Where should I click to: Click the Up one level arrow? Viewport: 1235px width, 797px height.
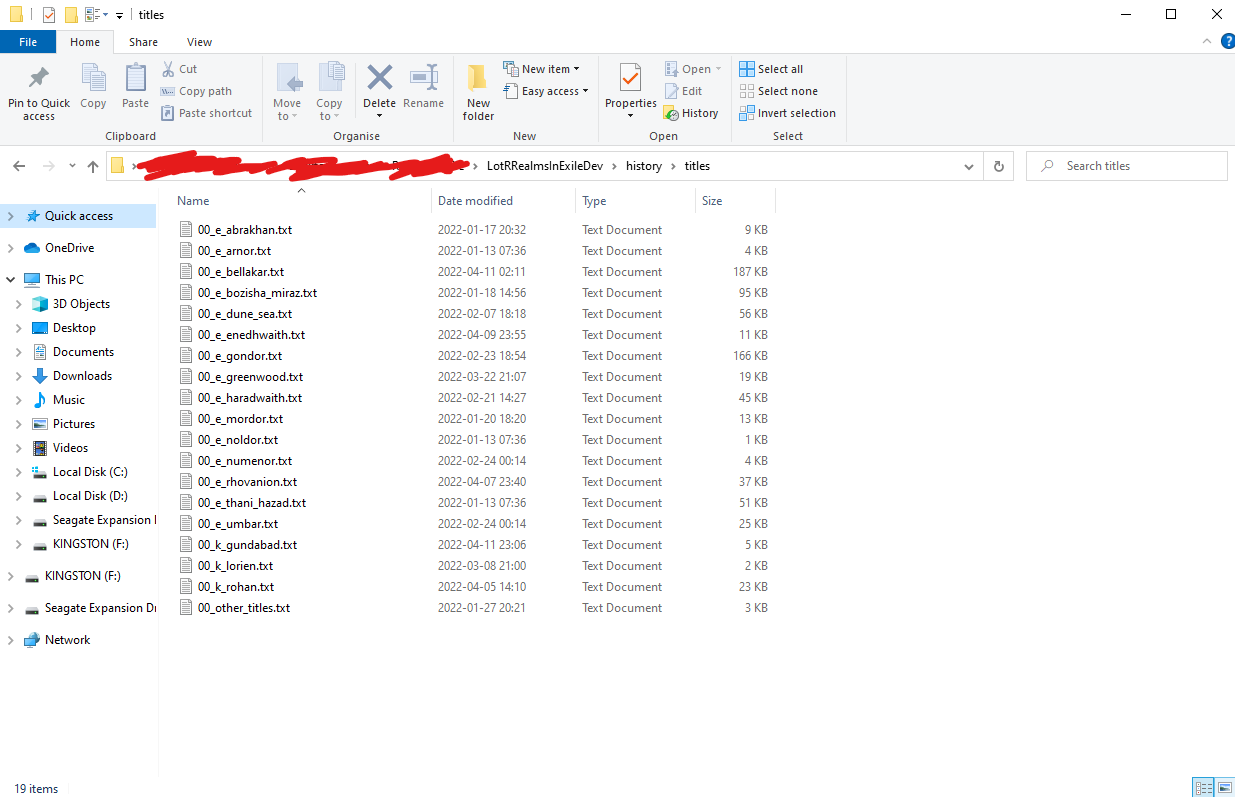pos(93,166)
